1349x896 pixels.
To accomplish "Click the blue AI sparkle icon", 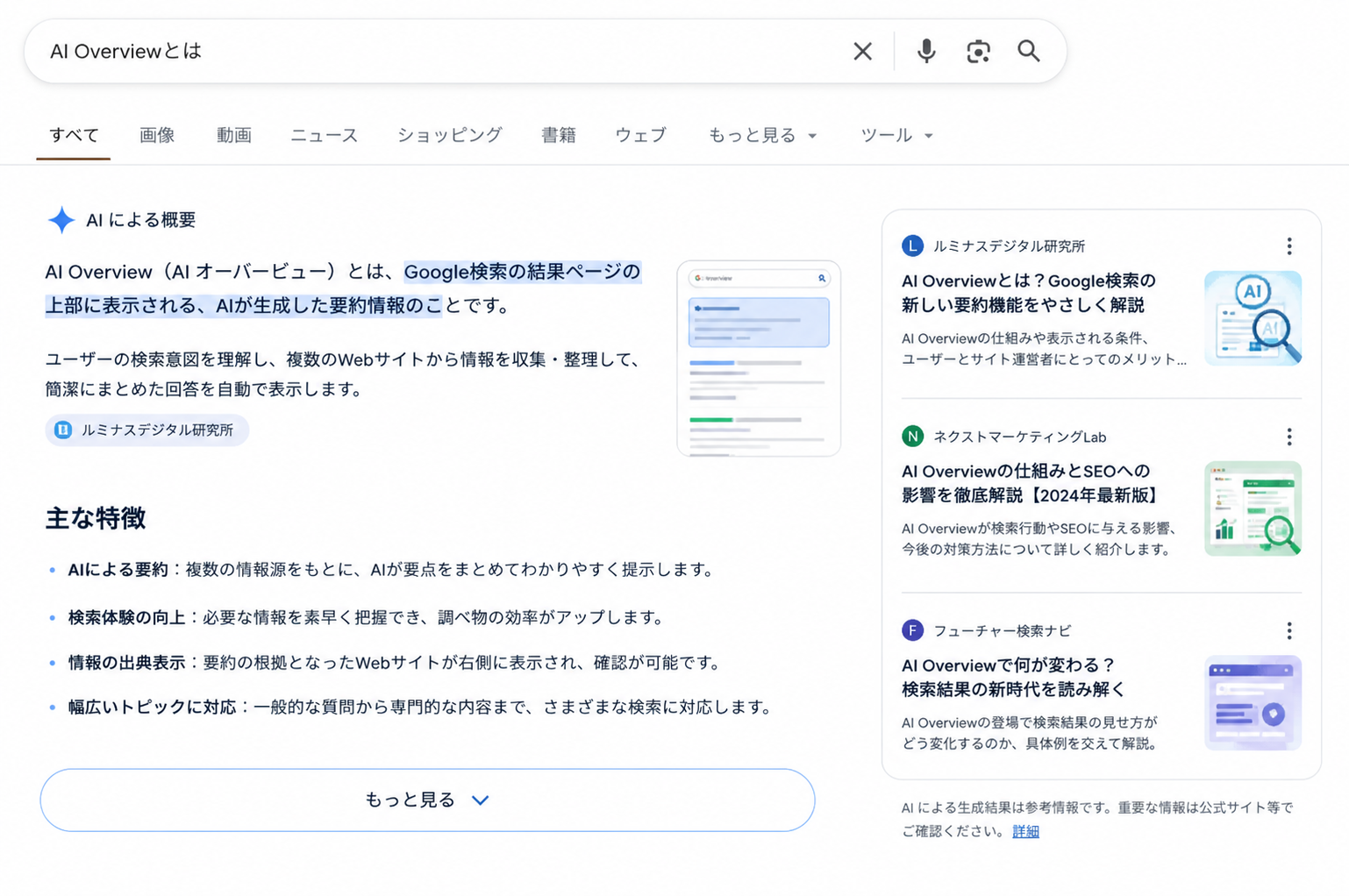I will click(61, 219).
